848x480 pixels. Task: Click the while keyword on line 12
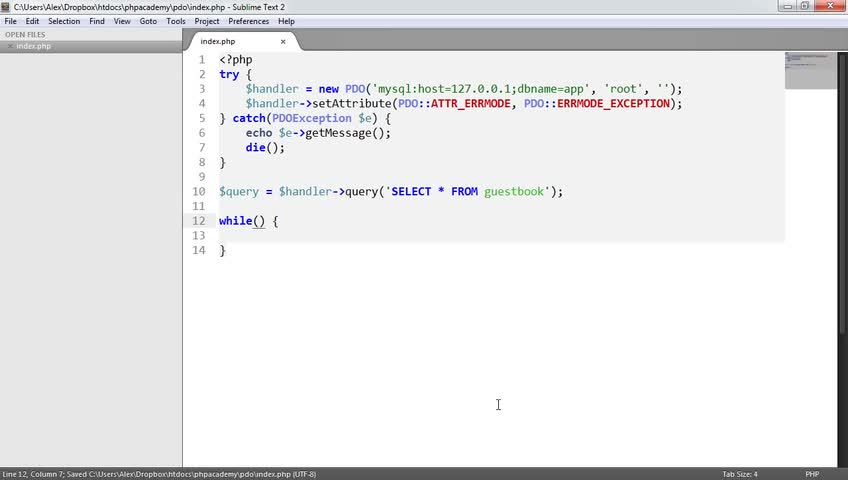(x=235, y=221)
